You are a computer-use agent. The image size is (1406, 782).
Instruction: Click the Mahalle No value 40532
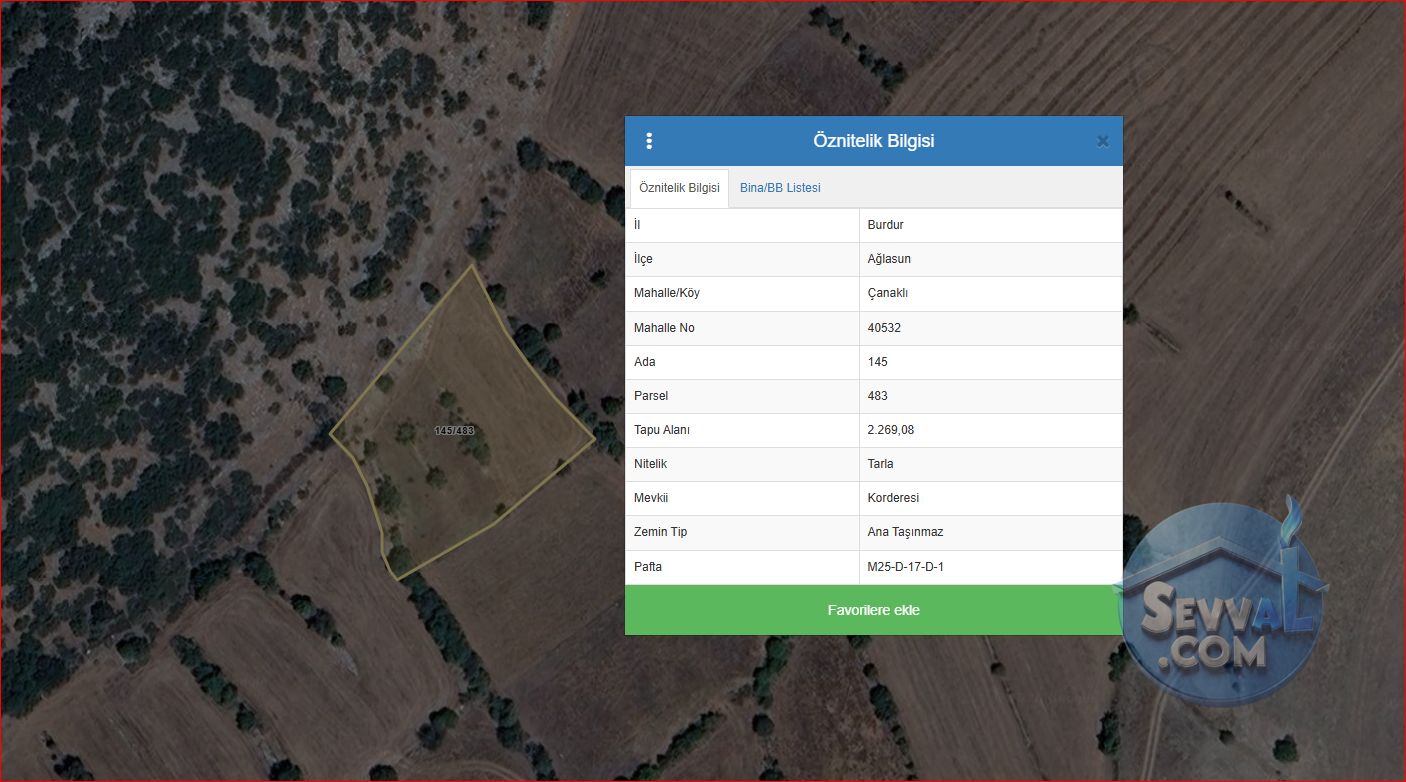[x=884, y=328]
